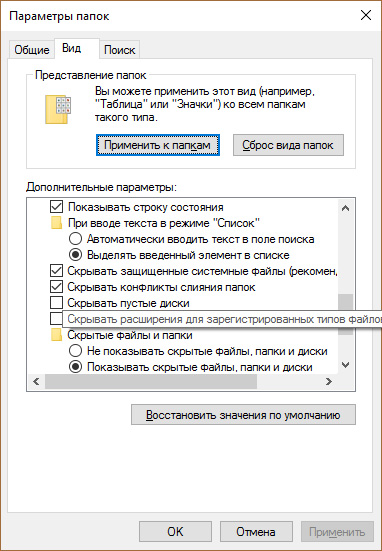Viewport: 382px width, 551px height.
Task: Select Автоматически вводить текст в поле поиска
Action: [x=76, y=239]
